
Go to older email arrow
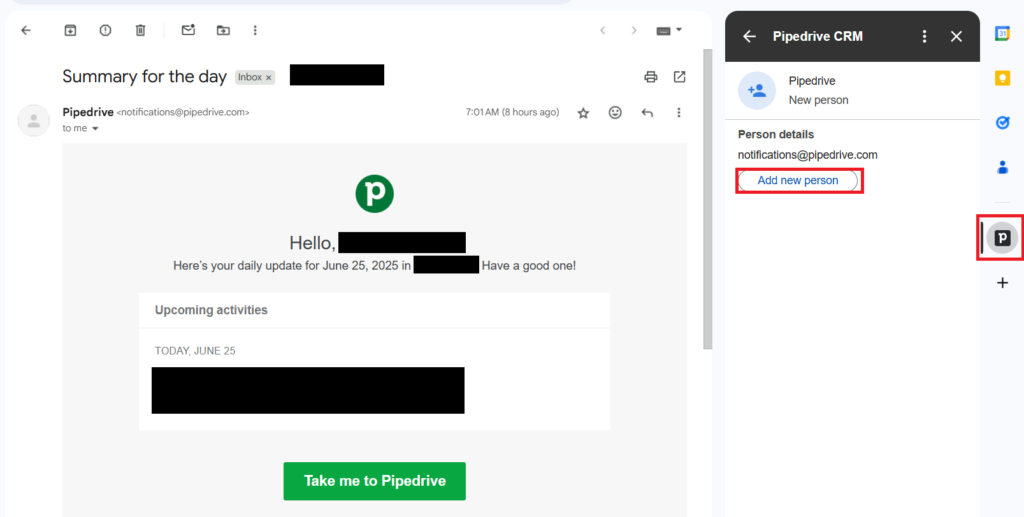pos(633,30)
